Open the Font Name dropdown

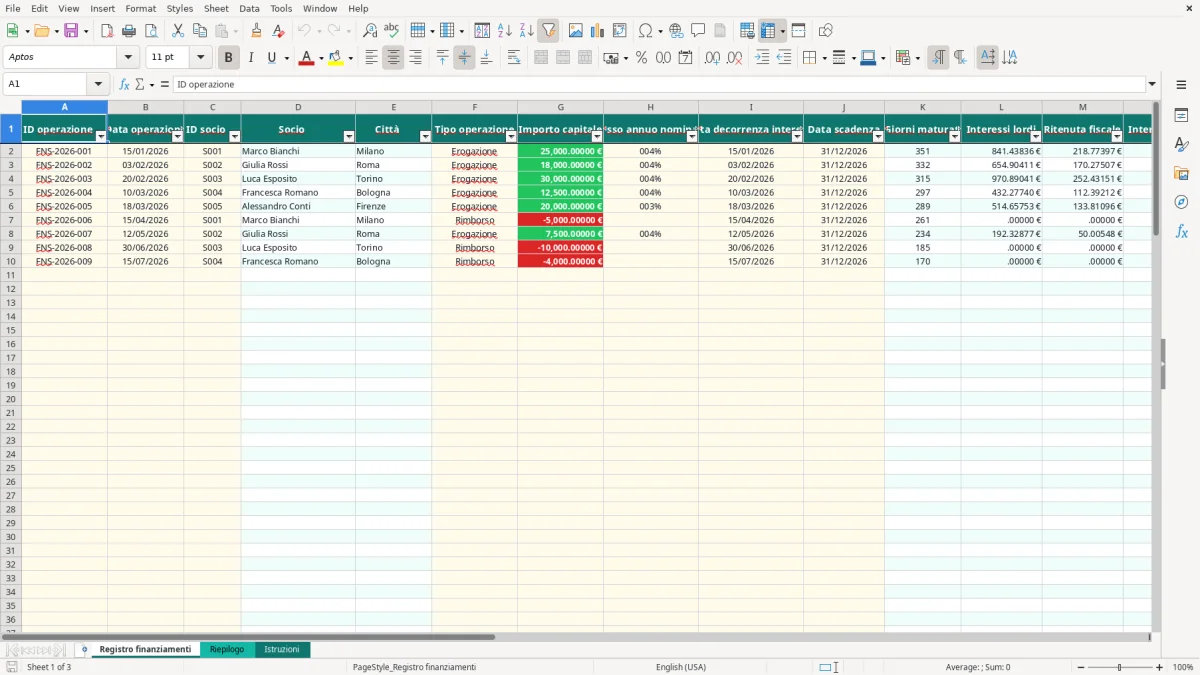click(128, 58)
